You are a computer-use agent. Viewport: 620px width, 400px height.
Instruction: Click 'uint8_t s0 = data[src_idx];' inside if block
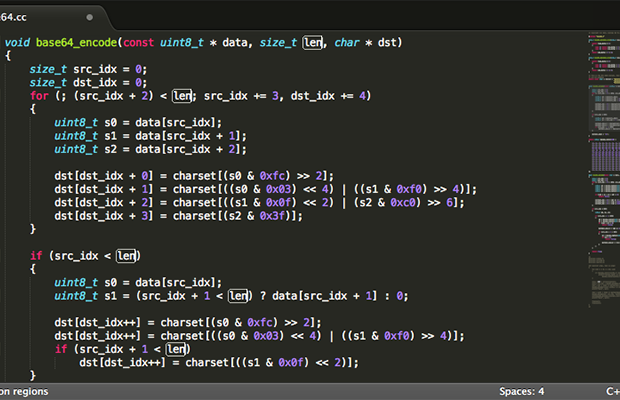click(138, 283)
